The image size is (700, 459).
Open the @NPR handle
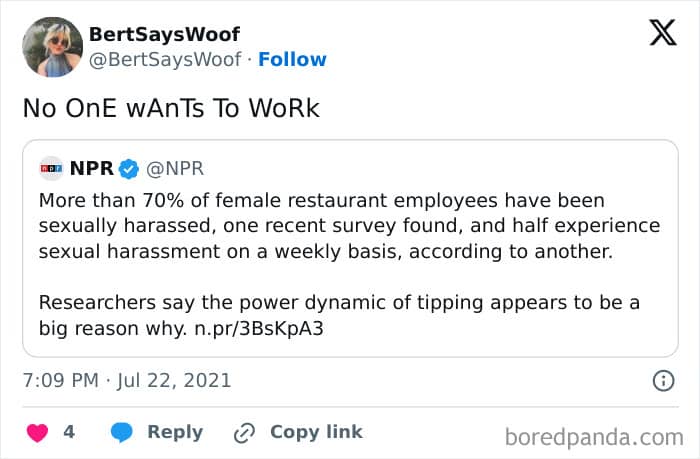point(176,167)
